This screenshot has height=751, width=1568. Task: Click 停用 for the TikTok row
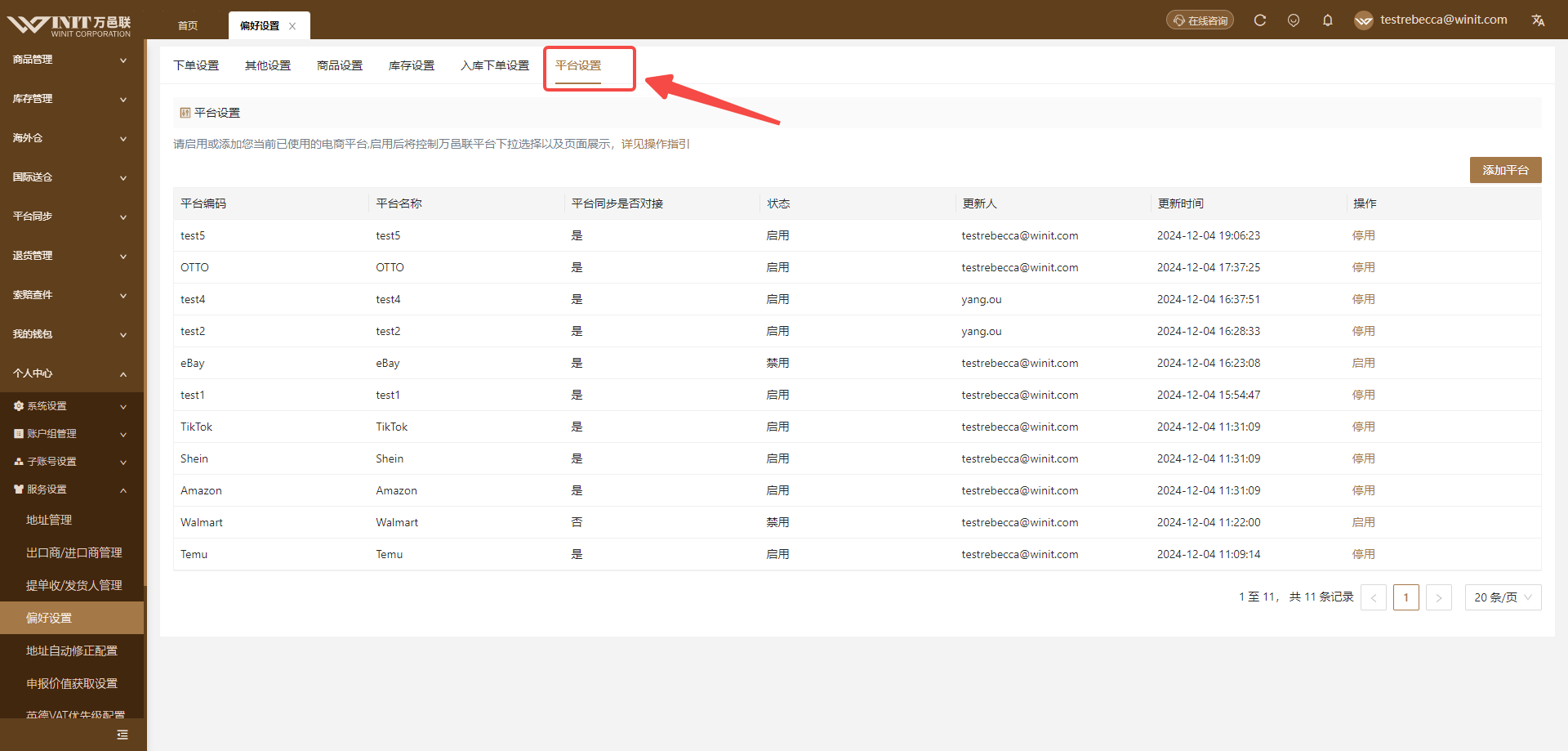coord(1364,427)
